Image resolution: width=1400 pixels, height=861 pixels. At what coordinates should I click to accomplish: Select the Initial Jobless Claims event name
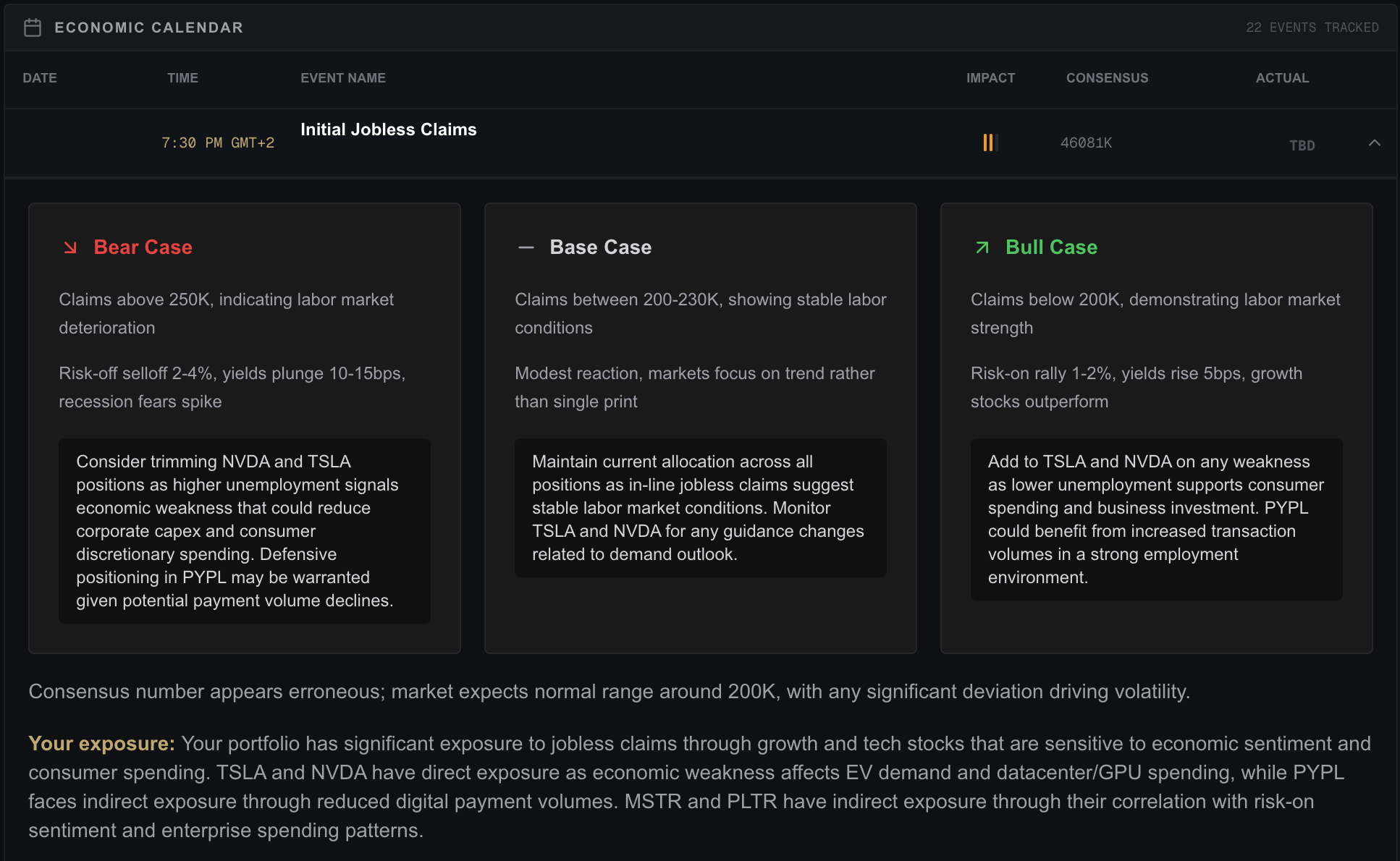pos(389,130)
